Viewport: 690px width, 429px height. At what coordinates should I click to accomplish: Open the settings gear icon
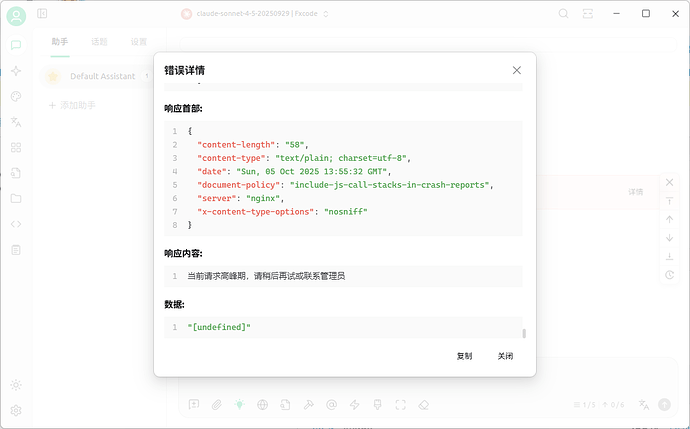click(16, 411)
